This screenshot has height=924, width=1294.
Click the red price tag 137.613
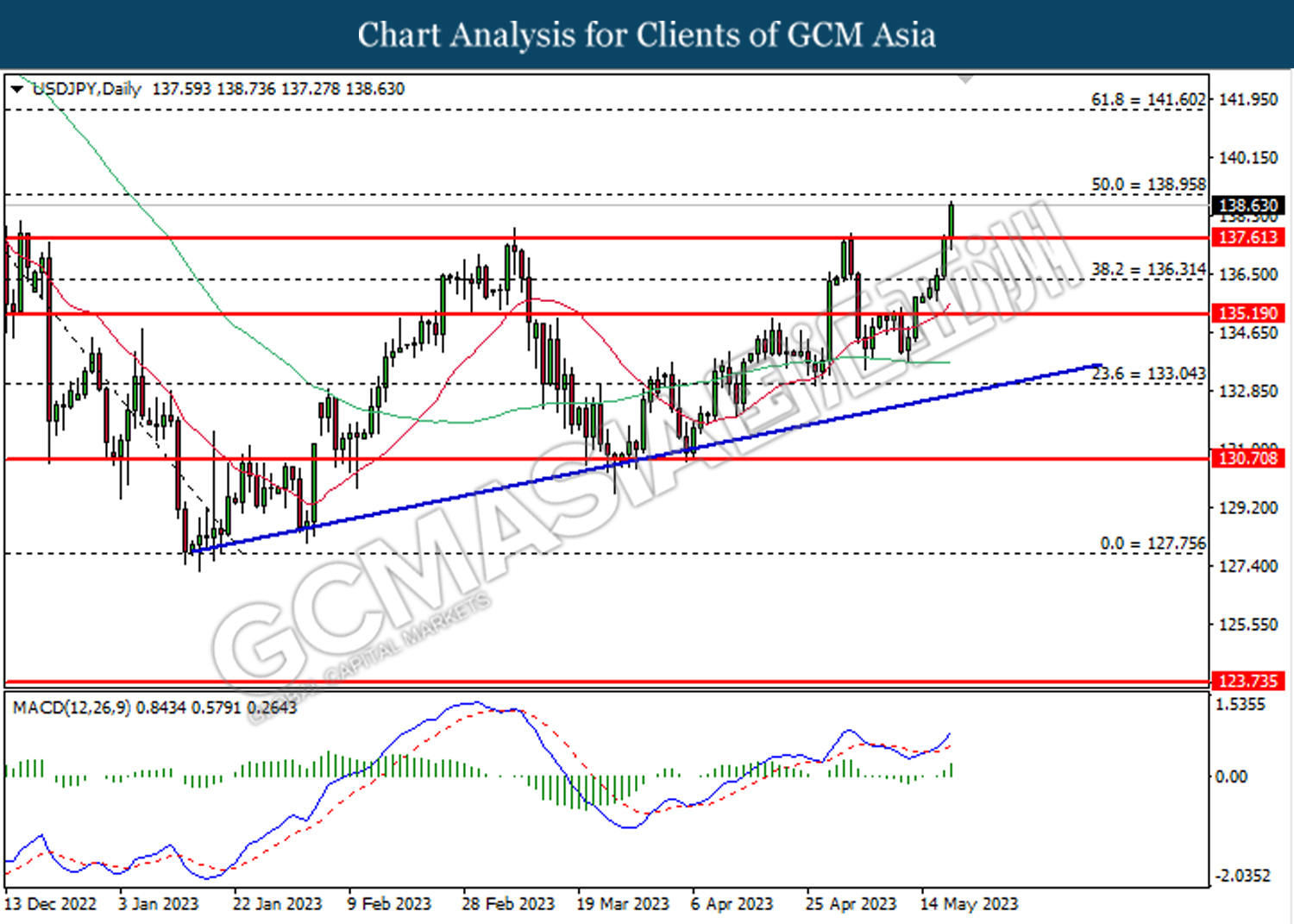pos(1248,237)
